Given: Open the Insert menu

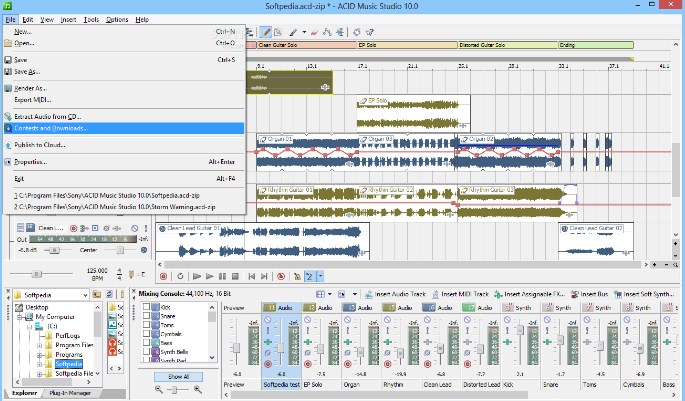Looking at the screenshot, I should [x=68, y=20].
